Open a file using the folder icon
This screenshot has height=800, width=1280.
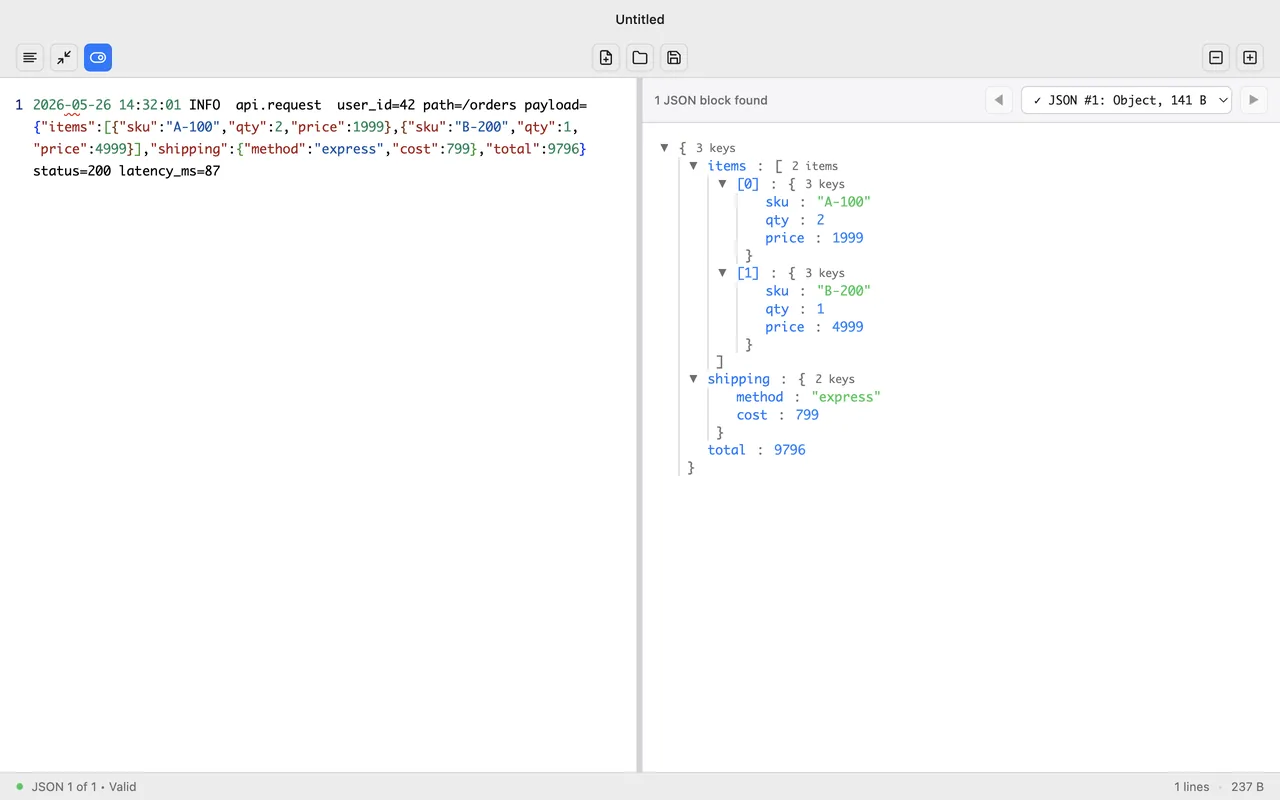pos(640,58)
